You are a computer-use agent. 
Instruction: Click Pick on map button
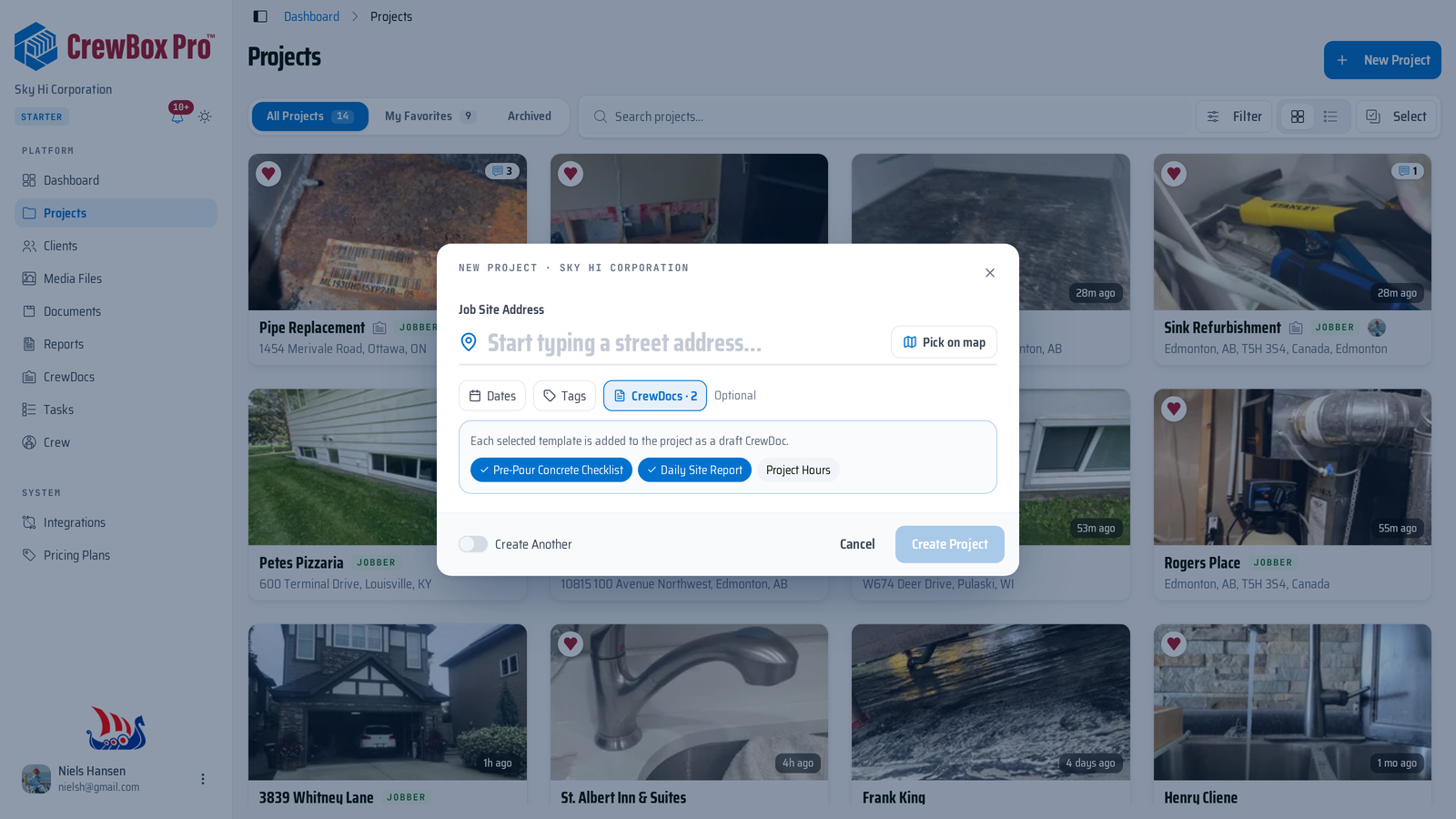click(944, 342)
